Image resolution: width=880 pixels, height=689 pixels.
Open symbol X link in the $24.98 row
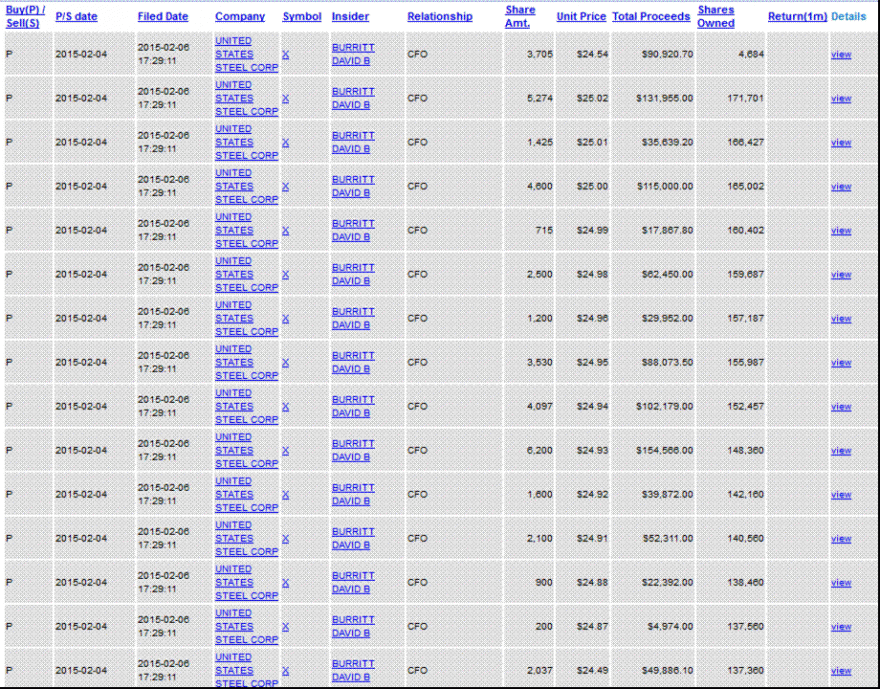[x=286, y=274]
